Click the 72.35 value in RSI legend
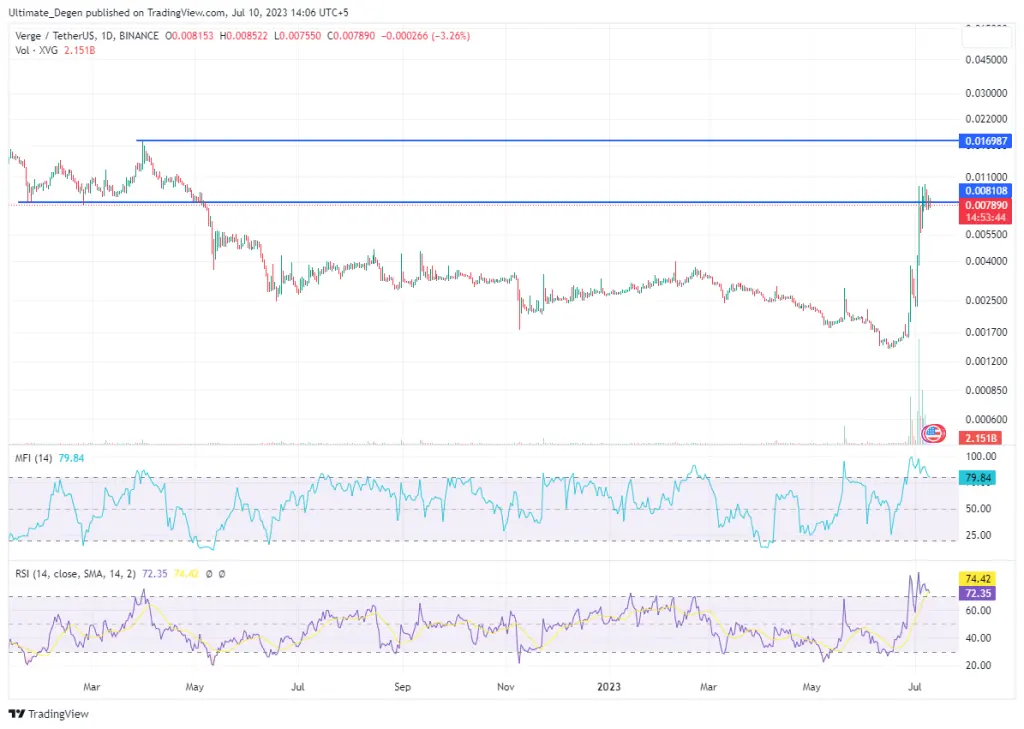1024x729 pixels. coord(155,574)
